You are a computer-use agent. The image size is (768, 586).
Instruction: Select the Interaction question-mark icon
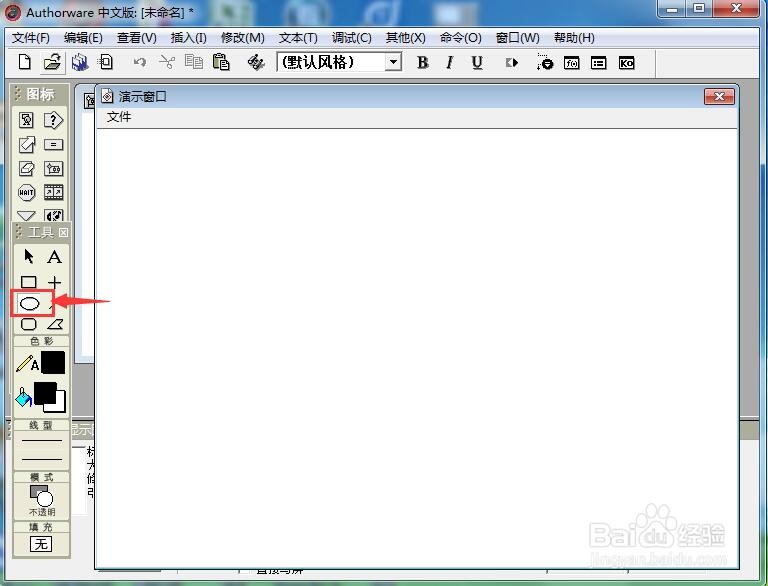53,120
